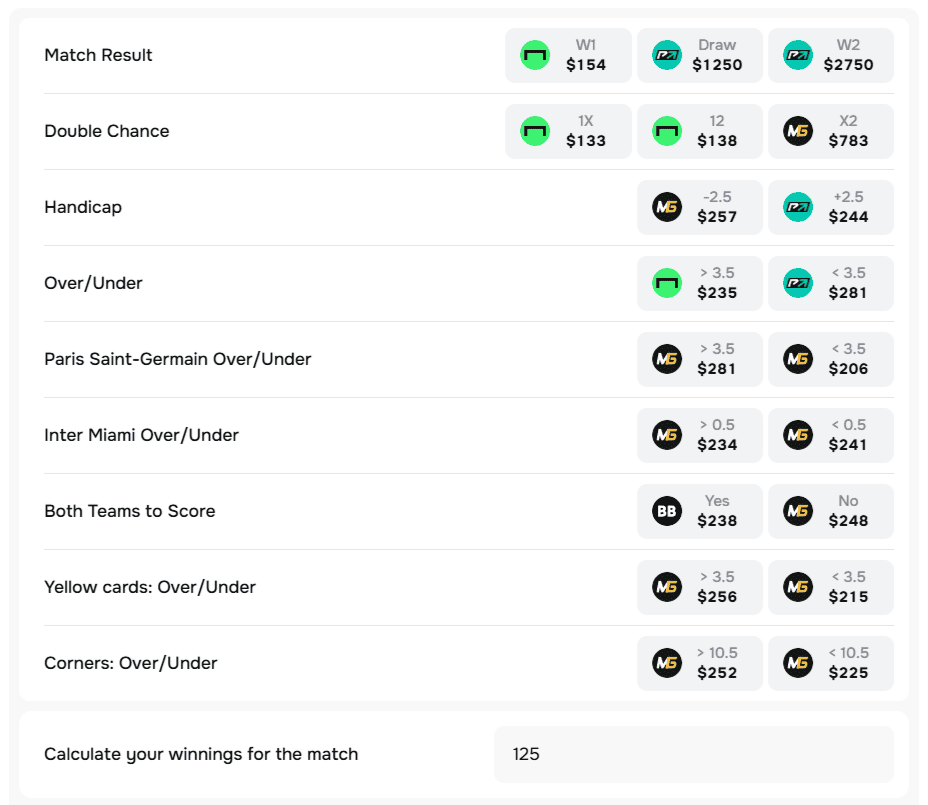Click the teal bookmaker icon beside Draw $1250
The image size is (928, 805).
666,55
